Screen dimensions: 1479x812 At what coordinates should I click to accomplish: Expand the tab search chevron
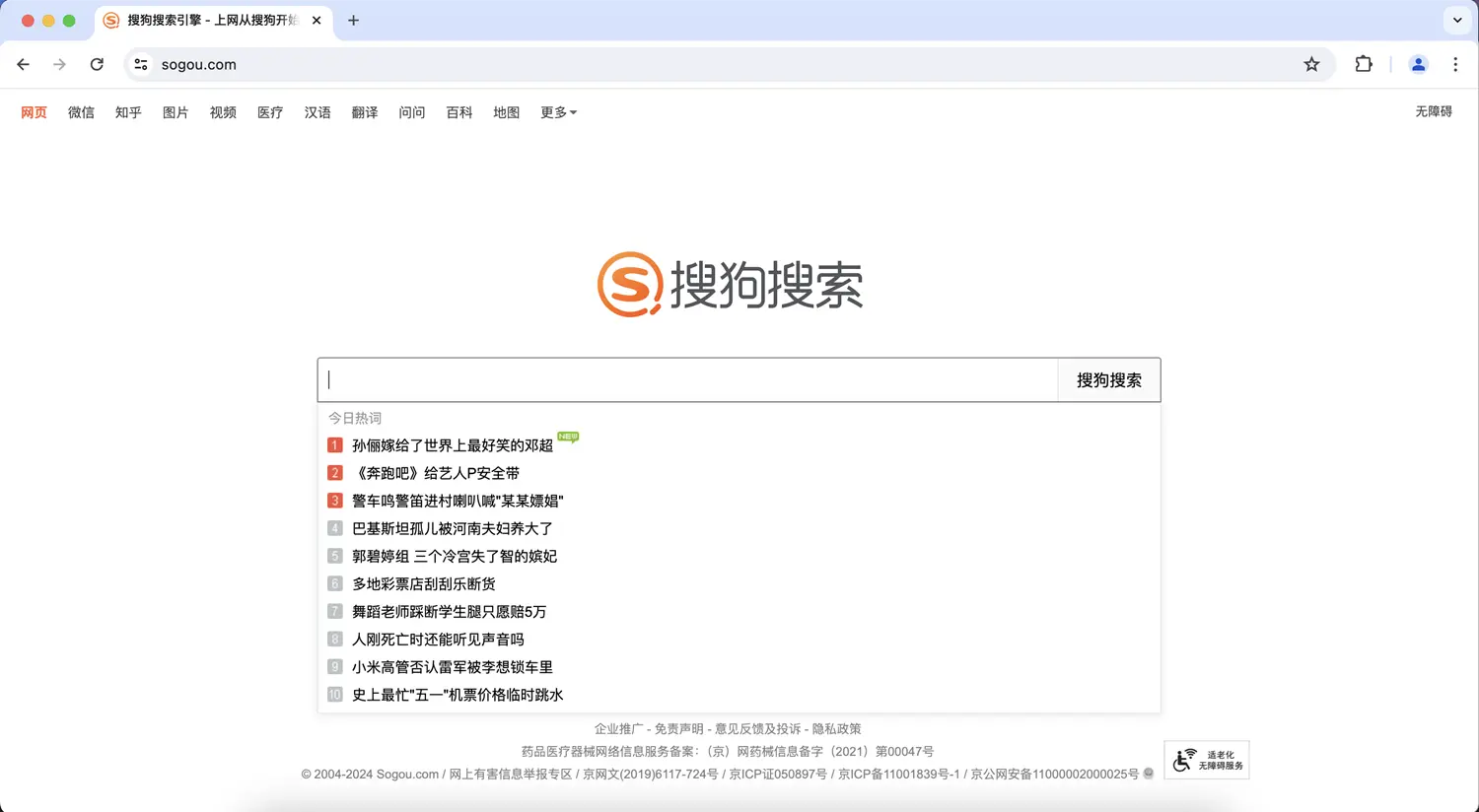coord(1457,20)
